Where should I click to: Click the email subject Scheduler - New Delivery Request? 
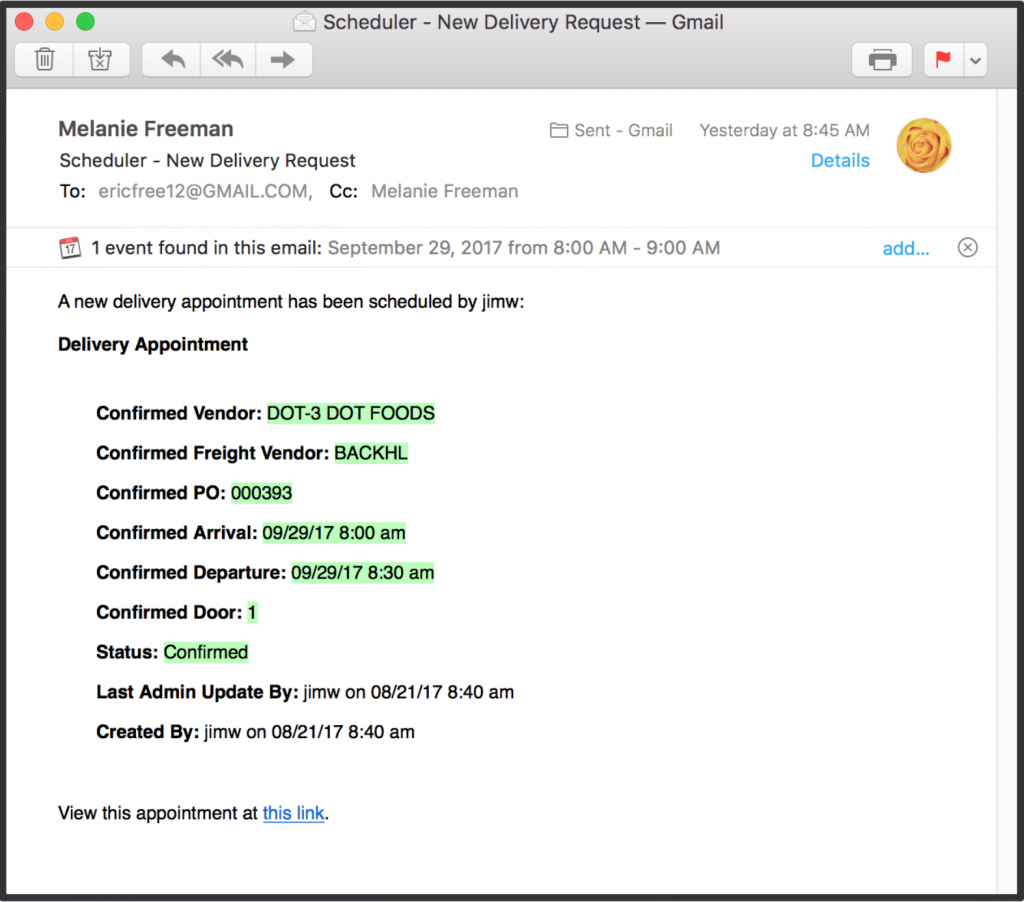pos(207,159)
